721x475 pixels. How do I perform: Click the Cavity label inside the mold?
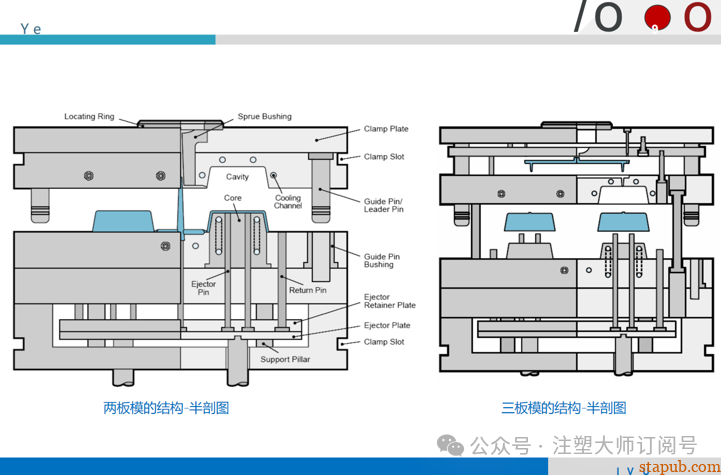(237, 177)
